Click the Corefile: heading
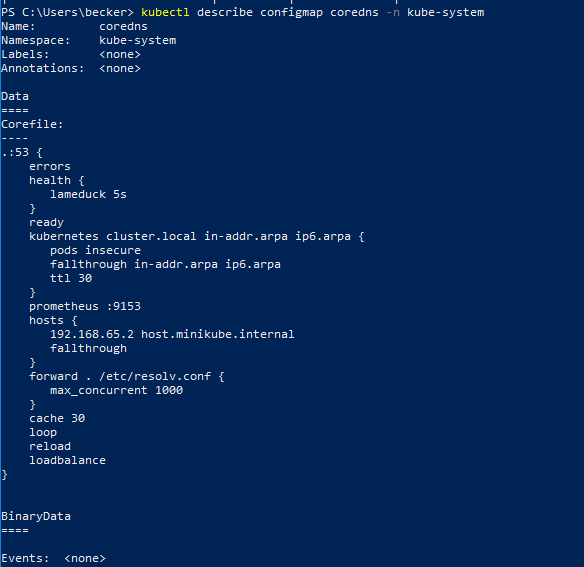 [x=32, y=124]
